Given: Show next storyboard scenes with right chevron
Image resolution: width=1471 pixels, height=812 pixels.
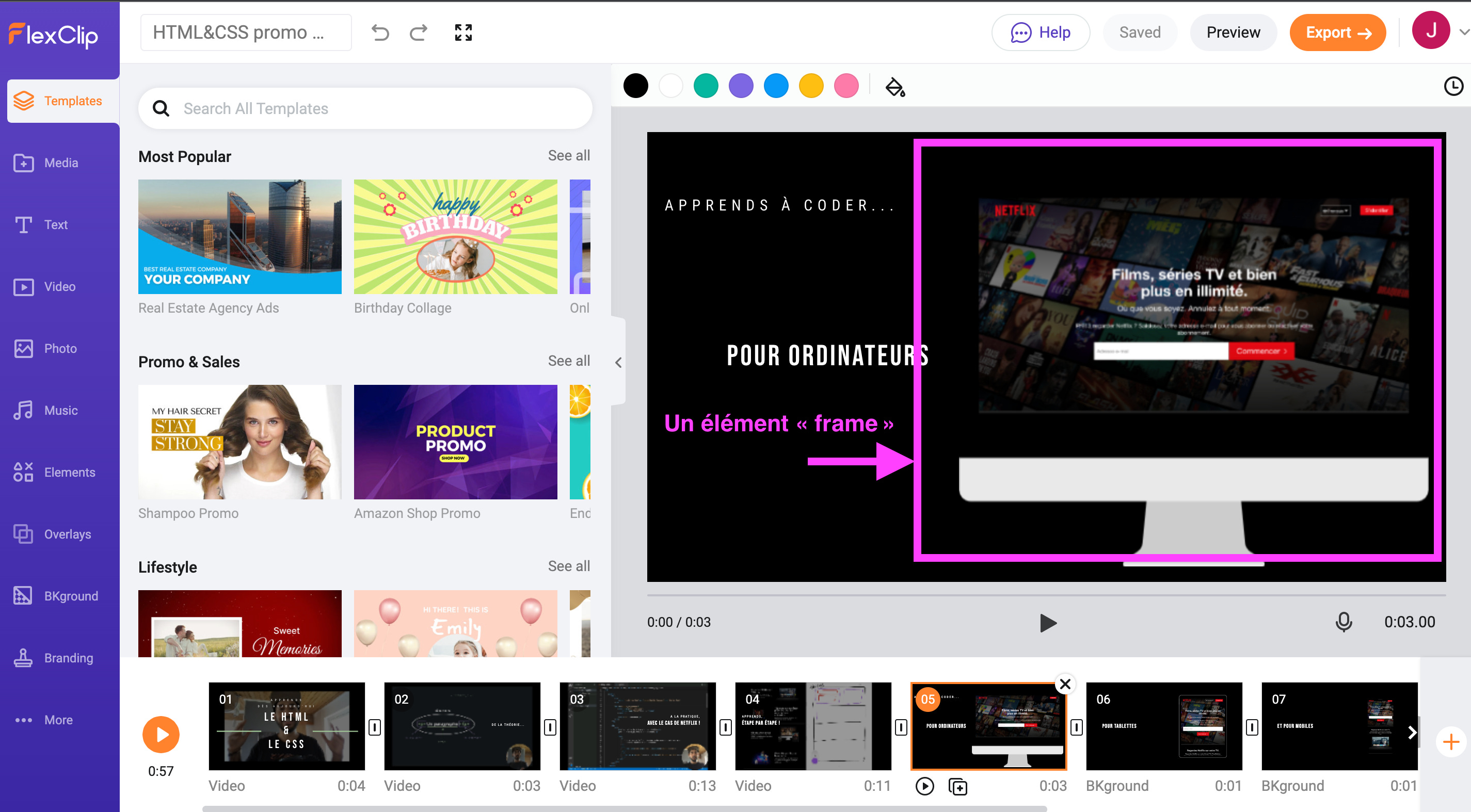Looking at the screenshot, I should [1412, 732].
